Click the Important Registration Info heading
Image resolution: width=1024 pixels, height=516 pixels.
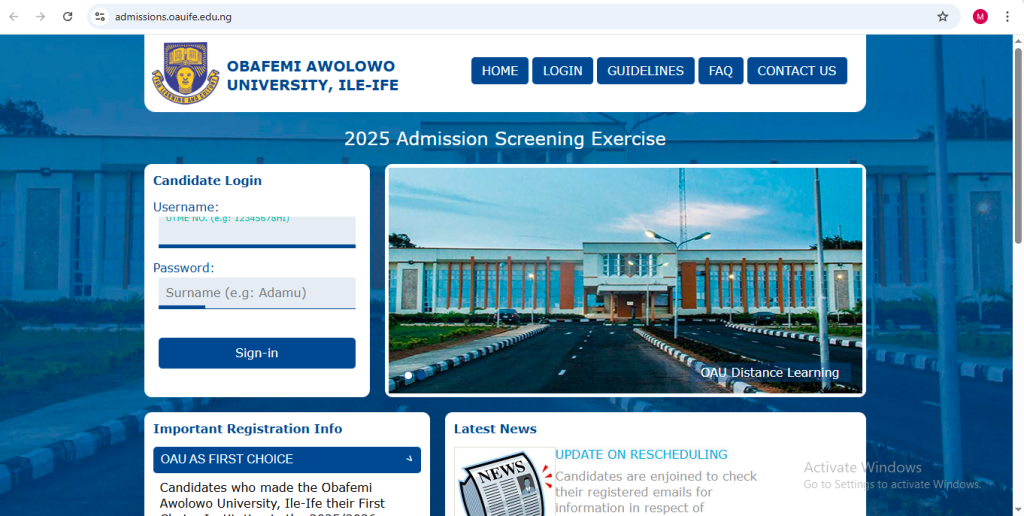tap(248, 428)
